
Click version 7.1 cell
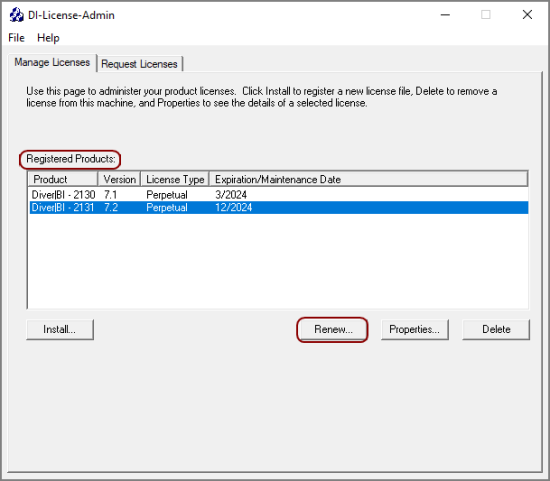[x=110, y=195]
